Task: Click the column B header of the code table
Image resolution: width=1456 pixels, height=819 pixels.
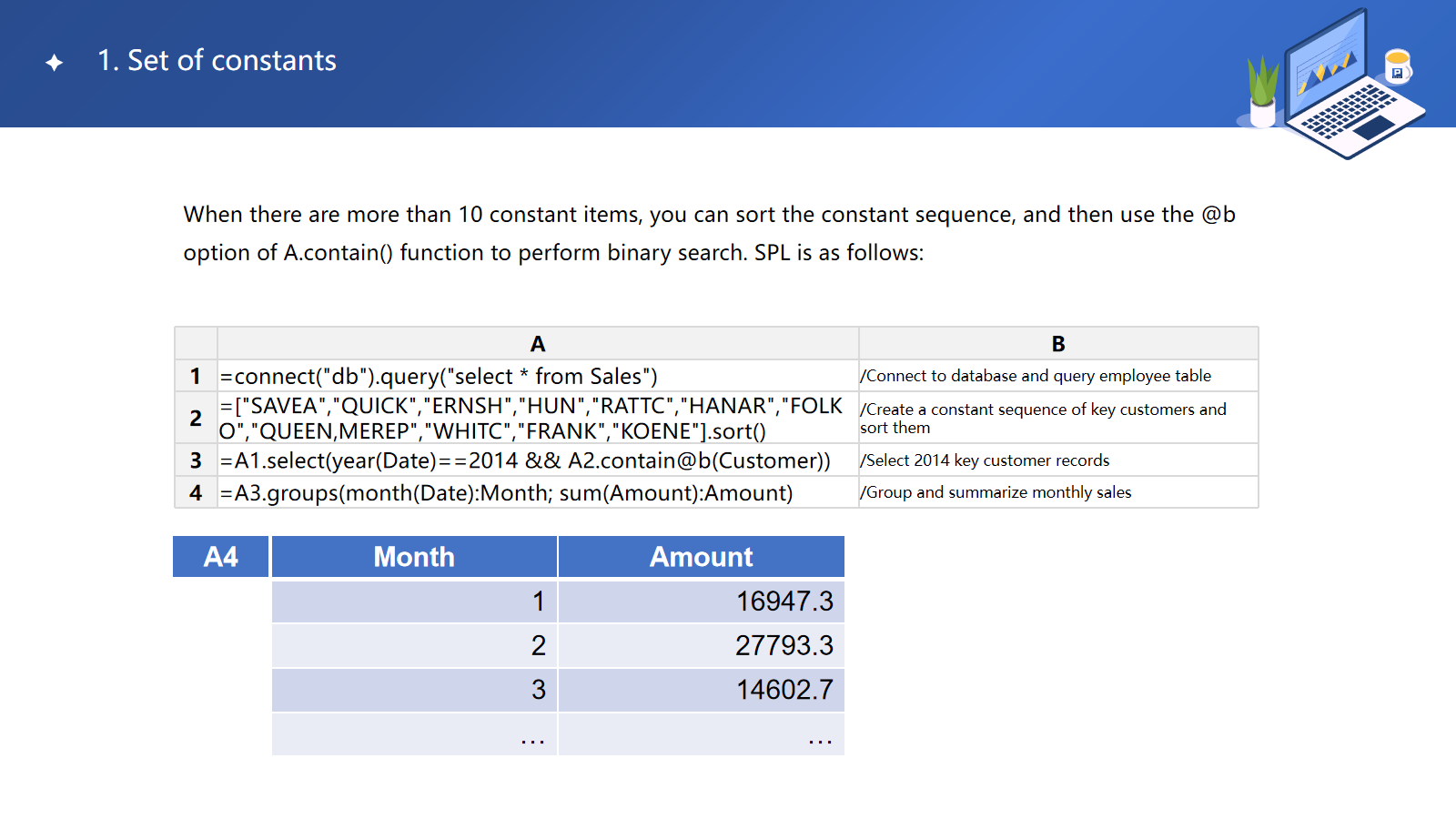Action: [x=1057, y=344]
